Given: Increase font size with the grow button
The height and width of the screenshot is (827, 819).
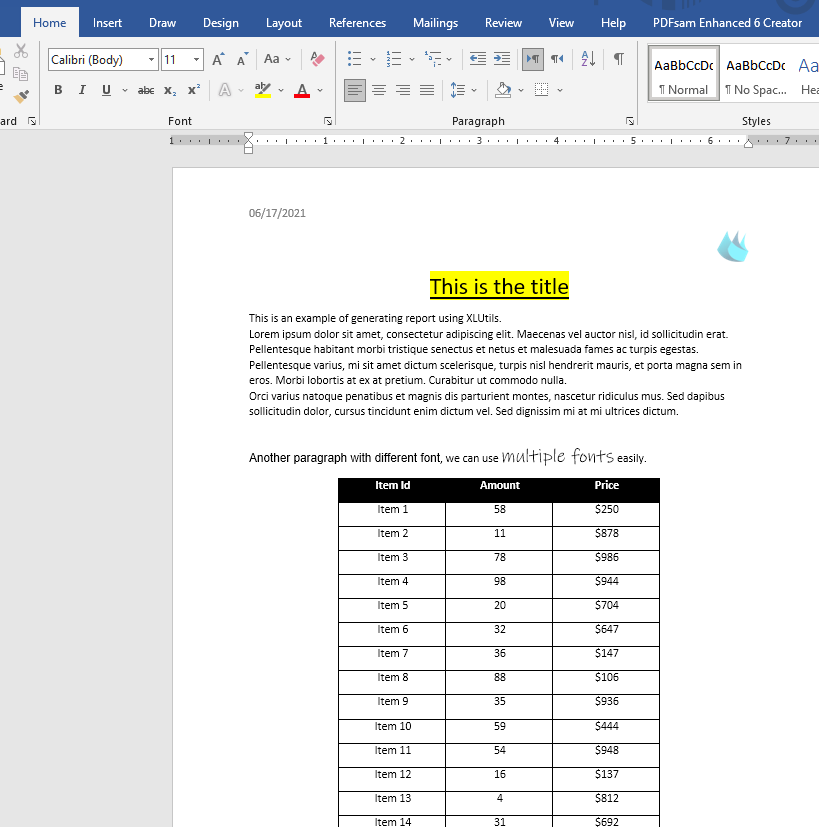Looking at the screenshot, I should 218,60.
